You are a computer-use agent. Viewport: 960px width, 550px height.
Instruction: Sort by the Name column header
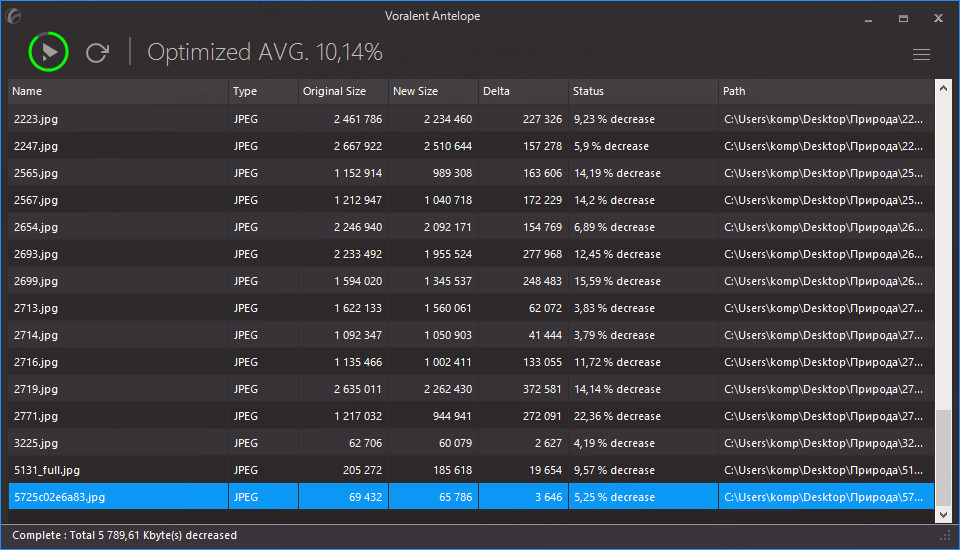point(118,91)
